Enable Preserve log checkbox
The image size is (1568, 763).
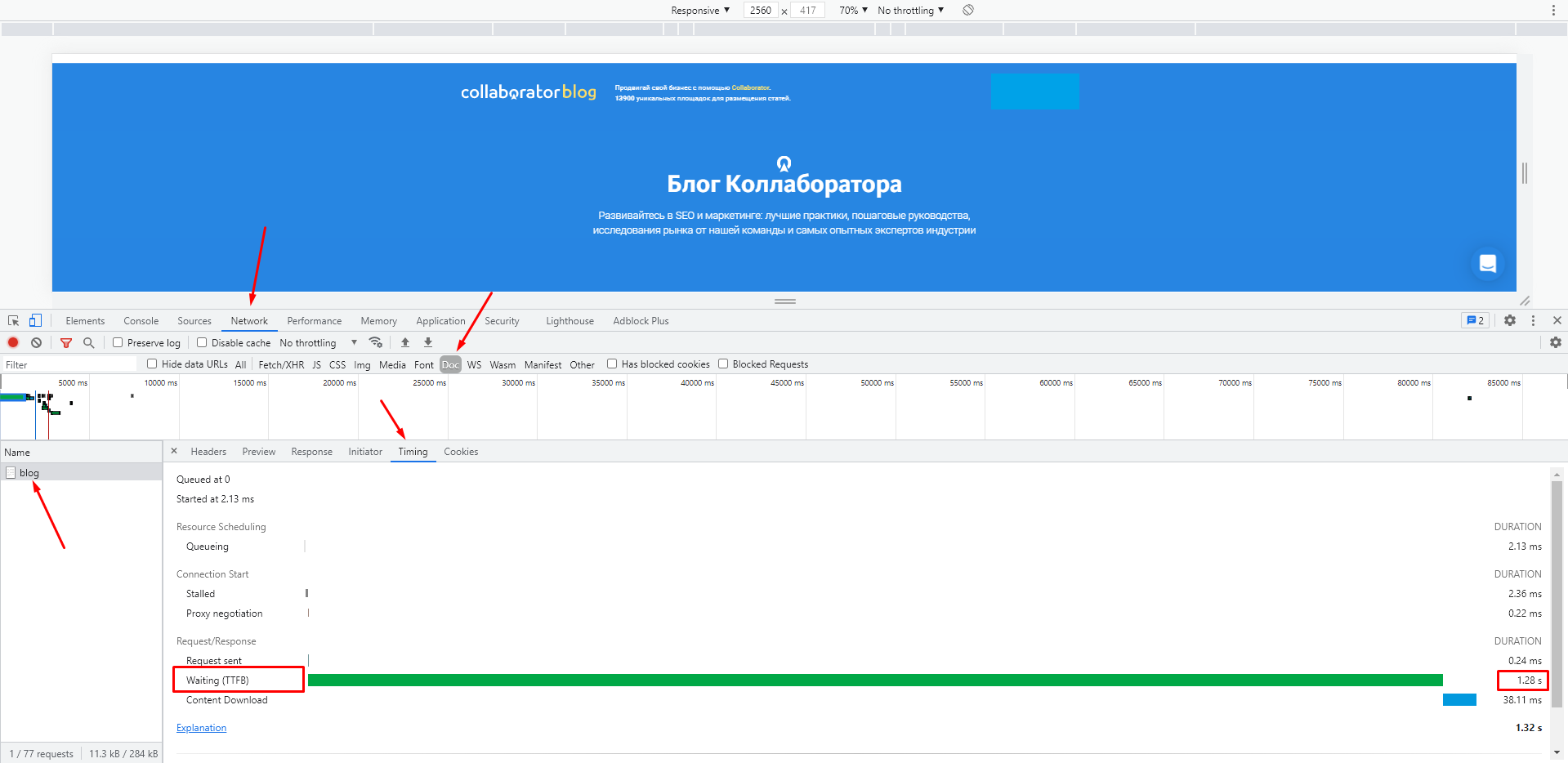tap(118, 343)
